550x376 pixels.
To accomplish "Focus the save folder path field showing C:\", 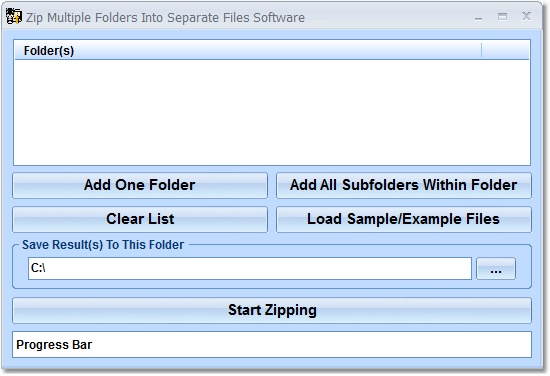I will pos(250,269).
